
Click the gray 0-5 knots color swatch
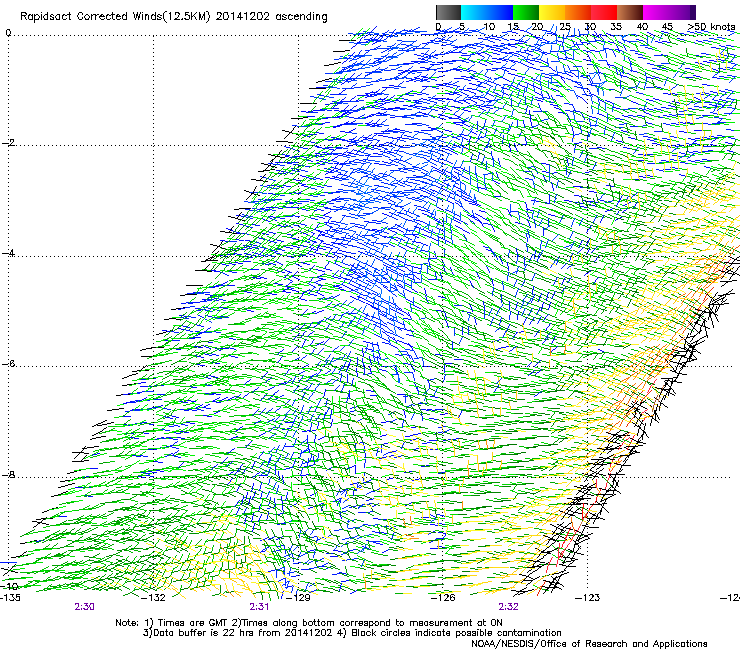(x=448, y=12)
